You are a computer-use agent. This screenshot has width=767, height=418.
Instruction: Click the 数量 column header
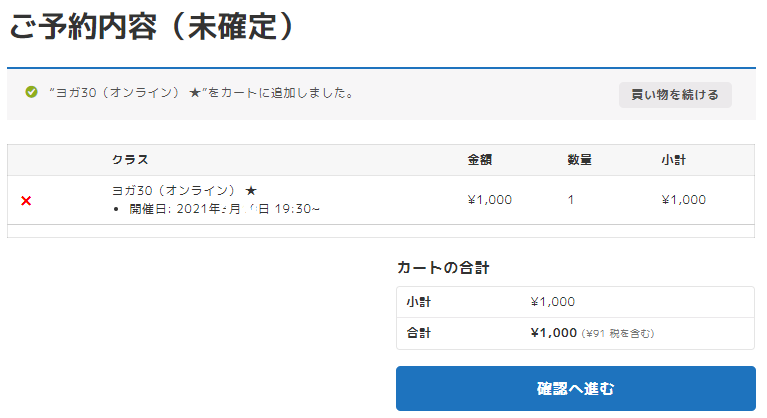pos(579,160)
